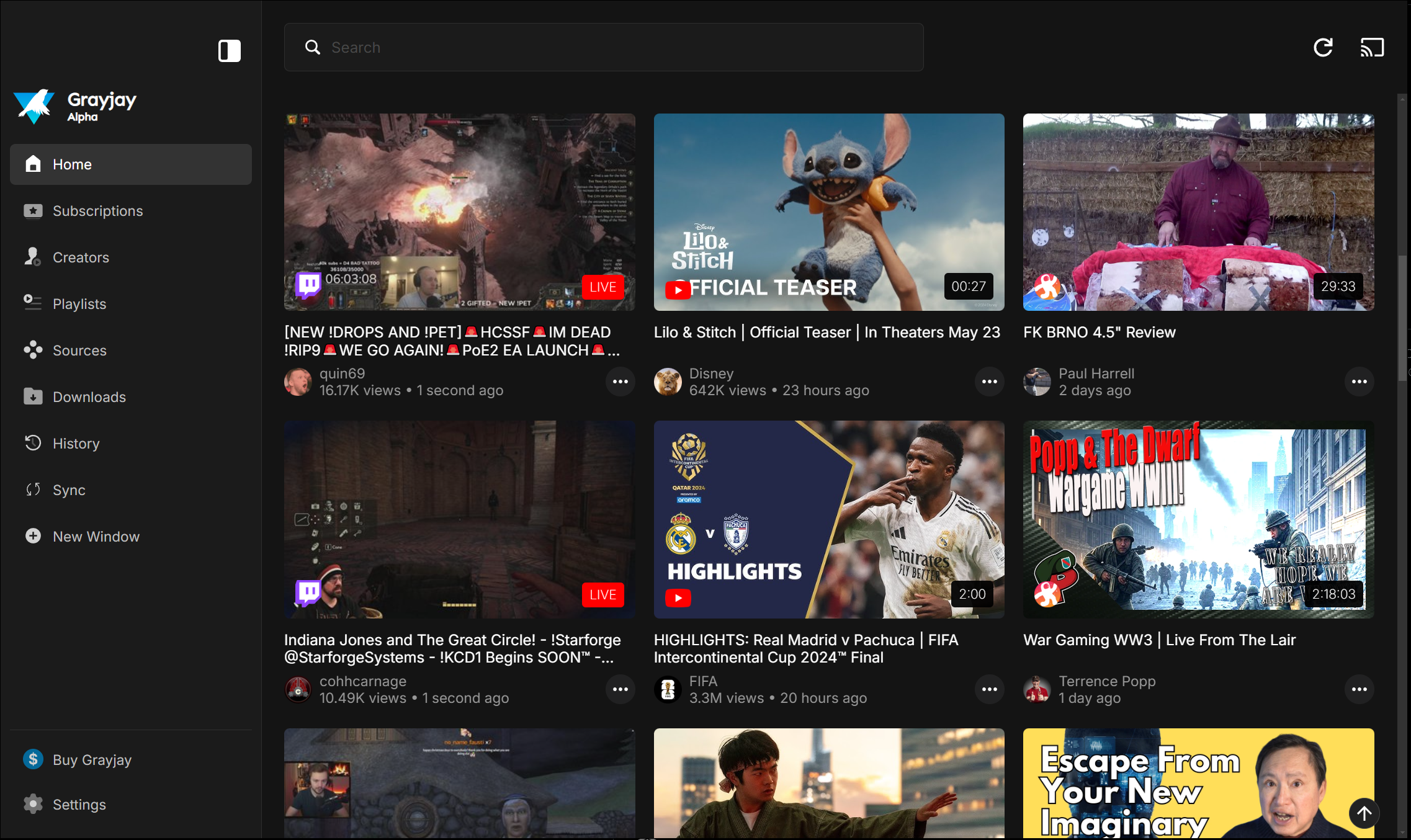The width and height of the screenshot is (1411, 840).
Task: Click the refresh feed icon
Action: 1323,48
